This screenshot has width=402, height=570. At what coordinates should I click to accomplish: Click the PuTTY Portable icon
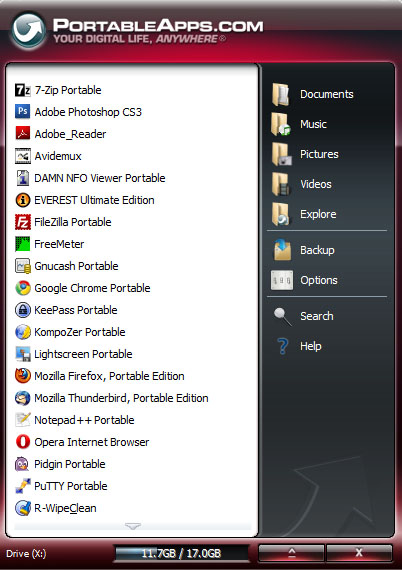click(x=23, y=486)
